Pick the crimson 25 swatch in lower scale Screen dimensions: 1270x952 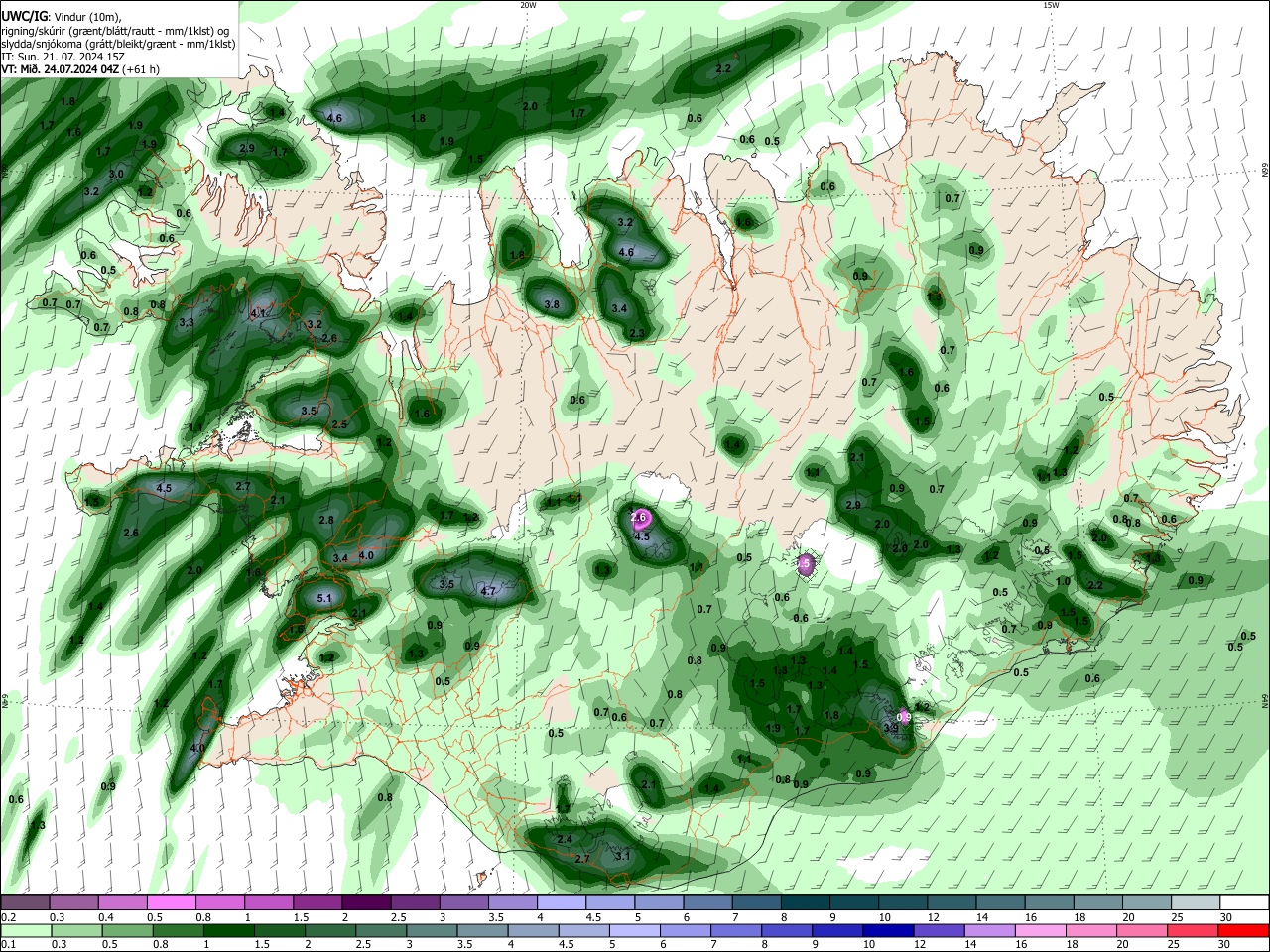[1193, 930]
